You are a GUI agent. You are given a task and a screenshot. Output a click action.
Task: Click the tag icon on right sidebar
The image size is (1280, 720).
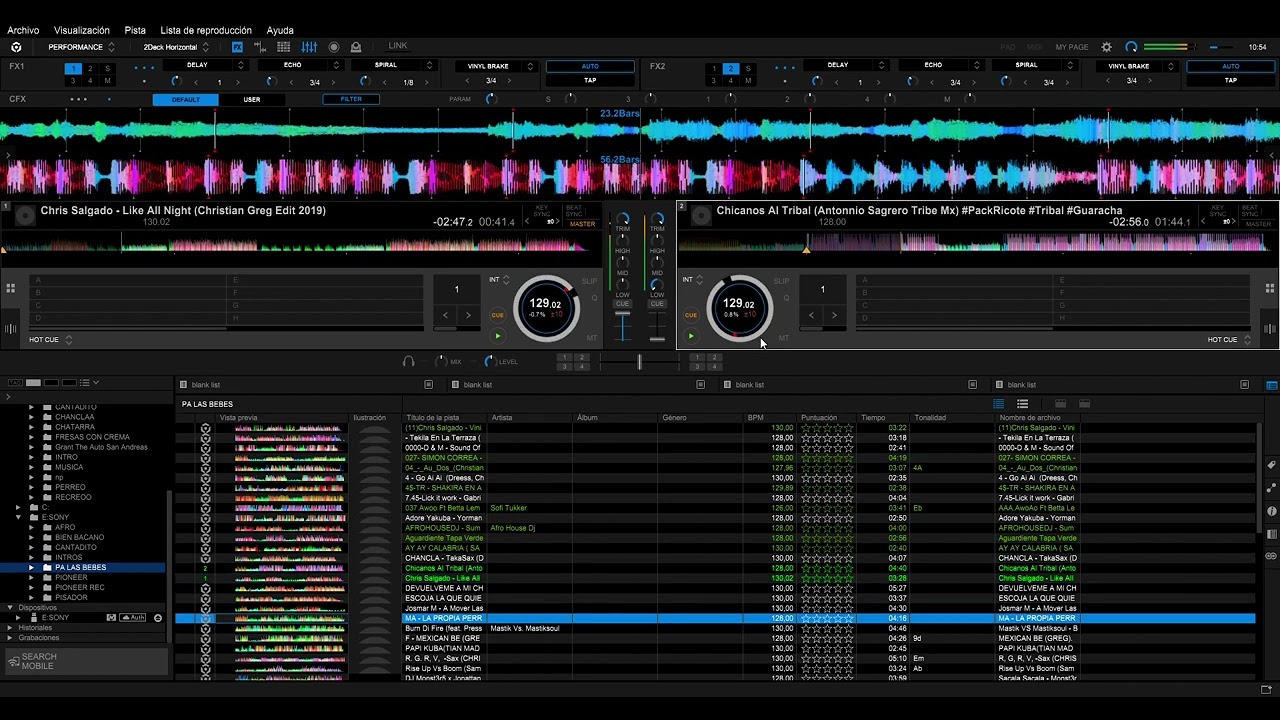click(1271, 466)
